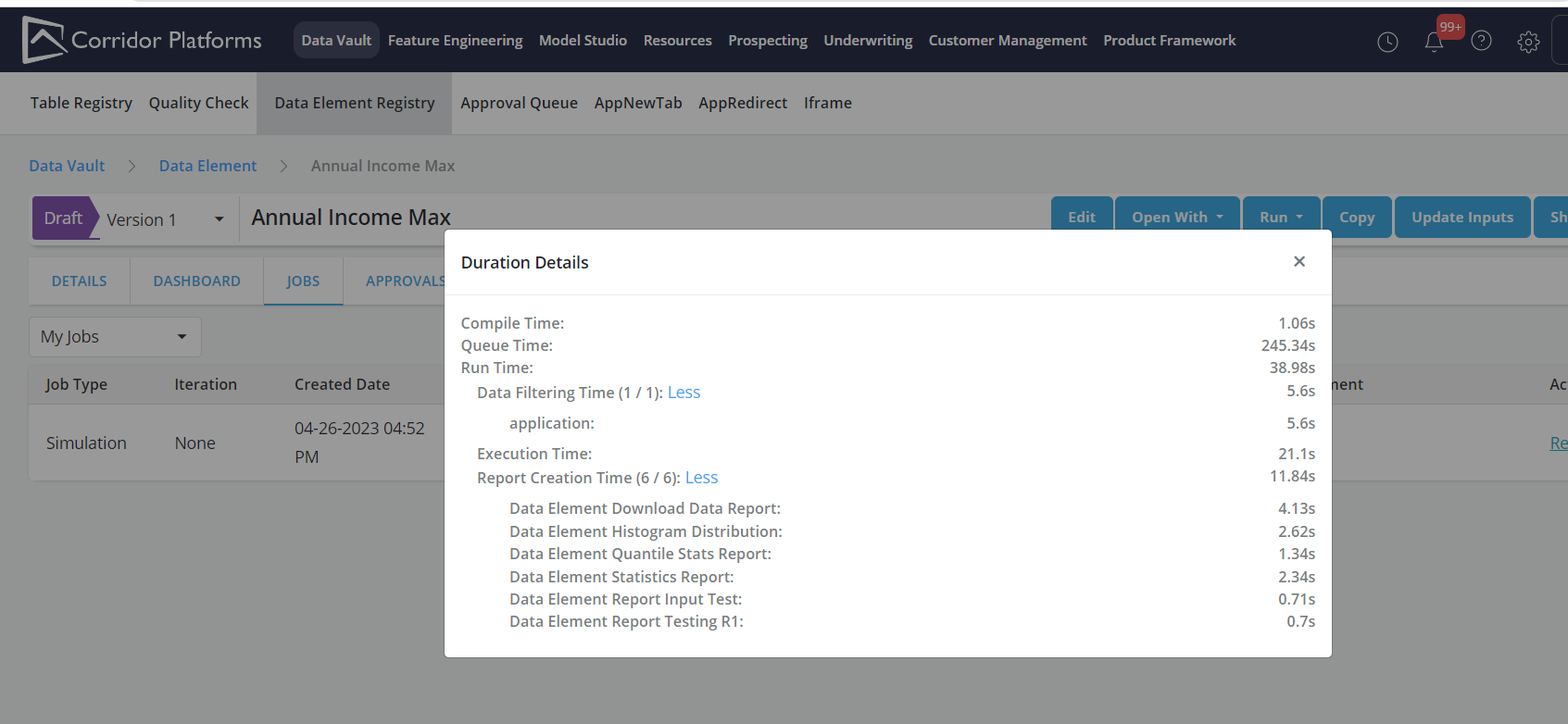Collapse Data Filtering Time with Less link
The width and height of the screenshot is (1568, 724).
[x=684, y=393]
